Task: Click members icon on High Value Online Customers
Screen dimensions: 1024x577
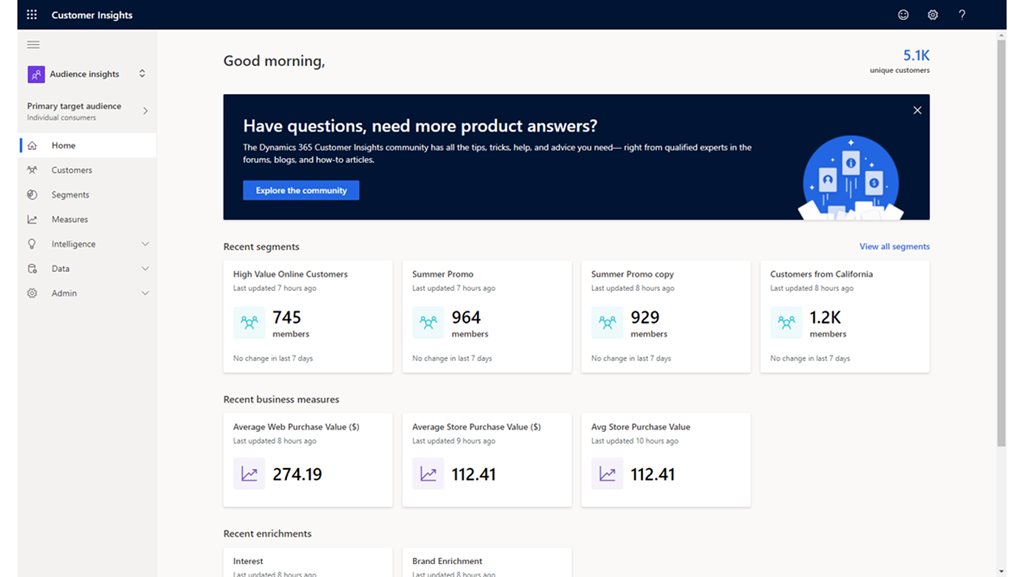Action: (249, 322)
